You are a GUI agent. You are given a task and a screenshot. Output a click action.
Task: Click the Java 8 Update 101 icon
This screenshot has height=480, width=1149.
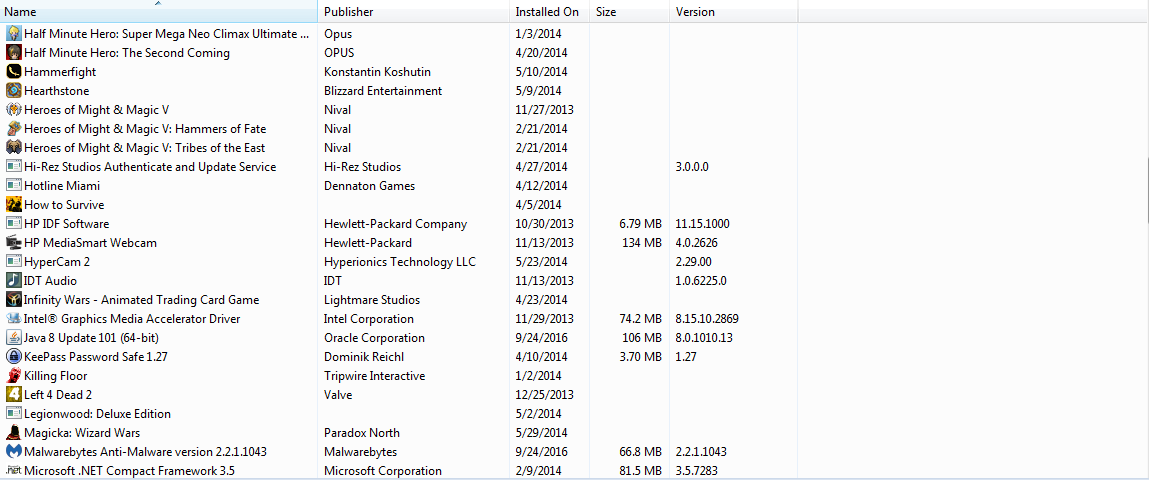[13, 338]
